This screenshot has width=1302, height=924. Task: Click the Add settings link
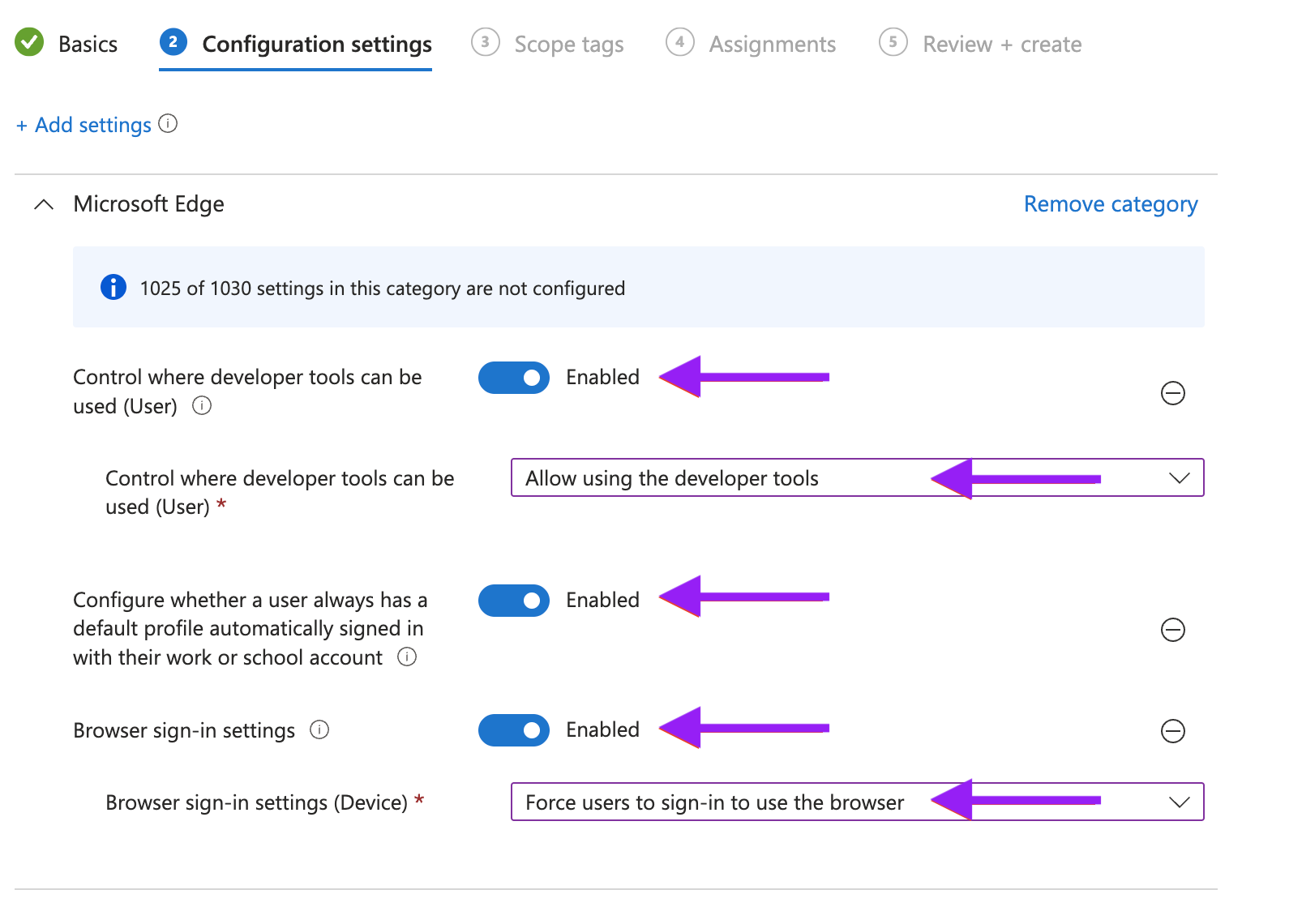pyautogui.click(x=84, y=125)
